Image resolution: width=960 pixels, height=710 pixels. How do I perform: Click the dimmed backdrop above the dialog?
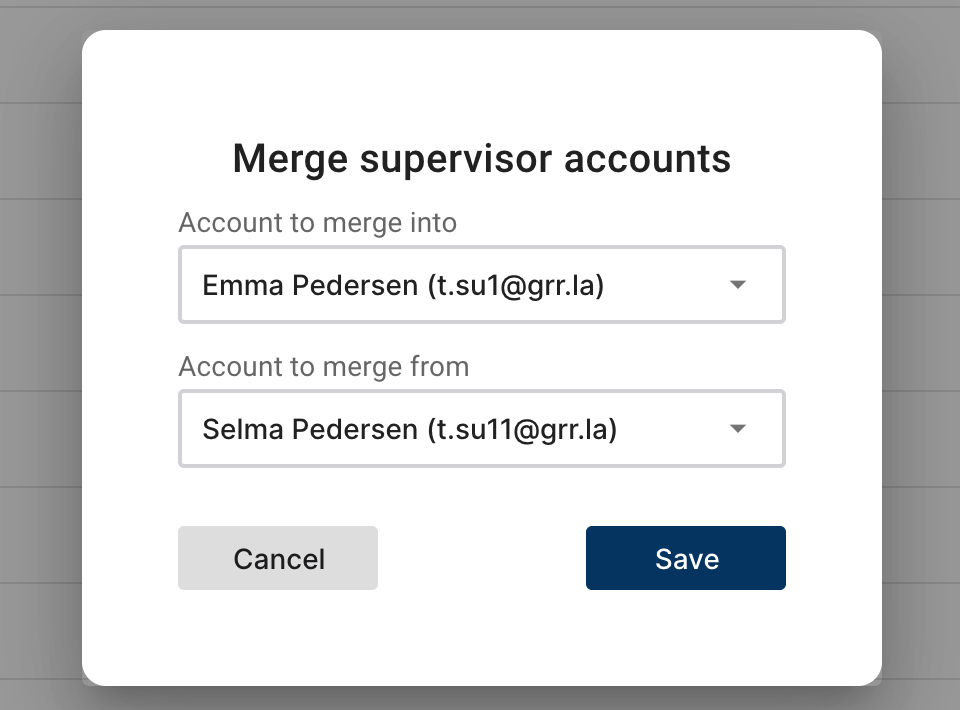(x=480, y=14)
